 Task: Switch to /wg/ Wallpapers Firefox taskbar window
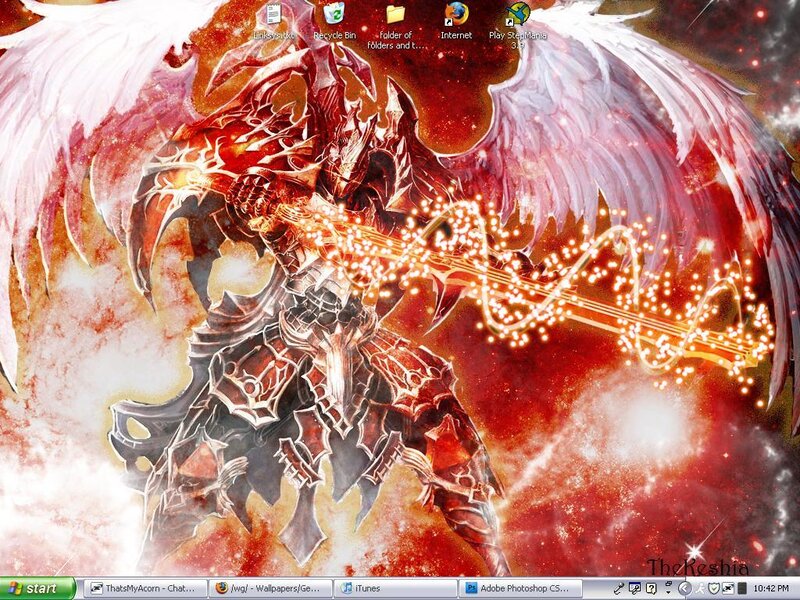click(x=270, y=588)
